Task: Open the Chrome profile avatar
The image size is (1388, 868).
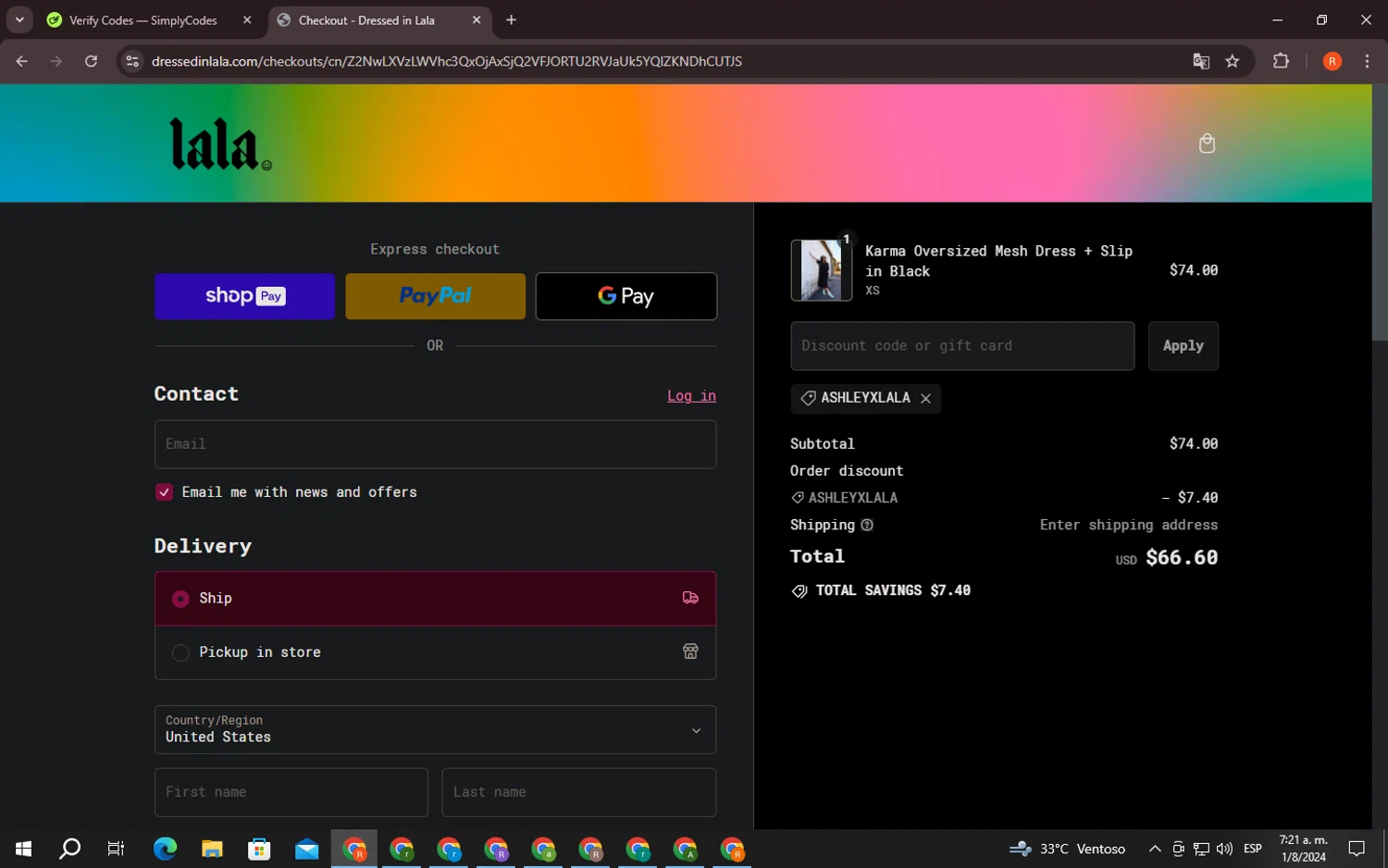Action: coord(1332,61)
